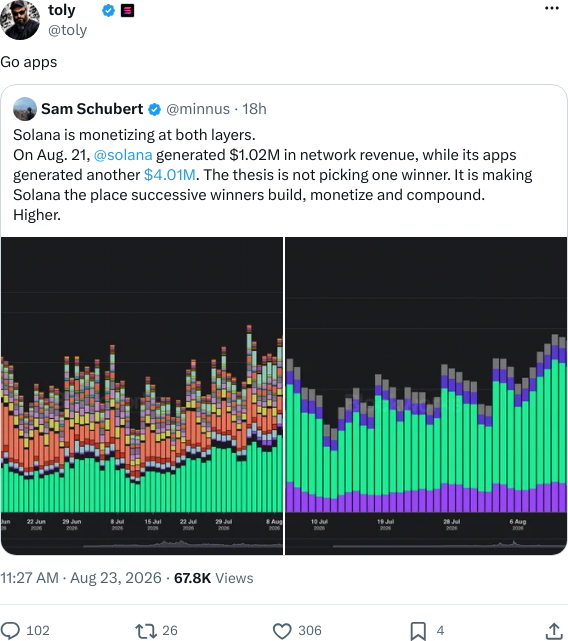Click the $4.01M cashtag link
568x641 pixels.
pos(170,175)
